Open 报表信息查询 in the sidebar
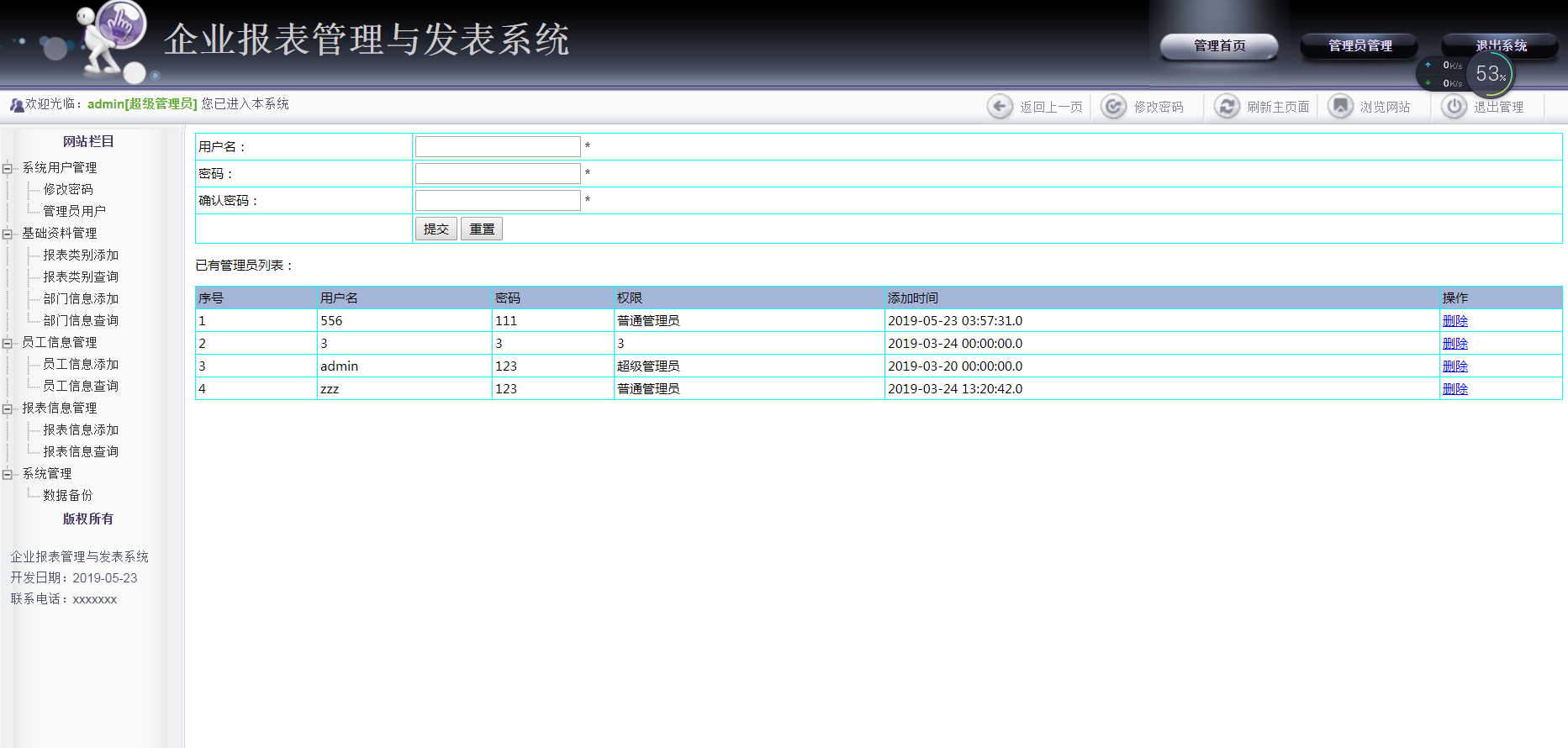 (x=81, y=451)
